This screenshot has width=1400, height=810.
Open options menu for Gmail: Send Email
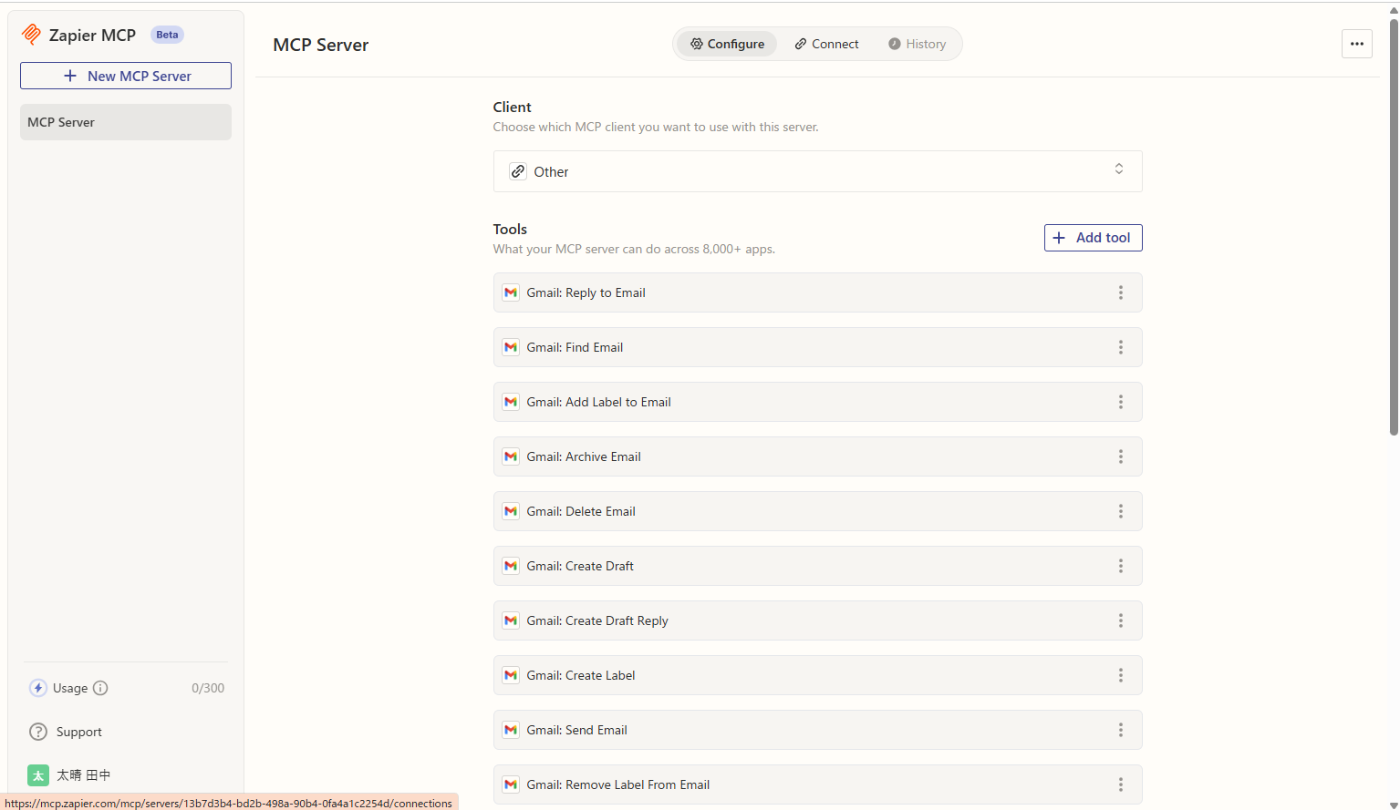coord(1121,730)
